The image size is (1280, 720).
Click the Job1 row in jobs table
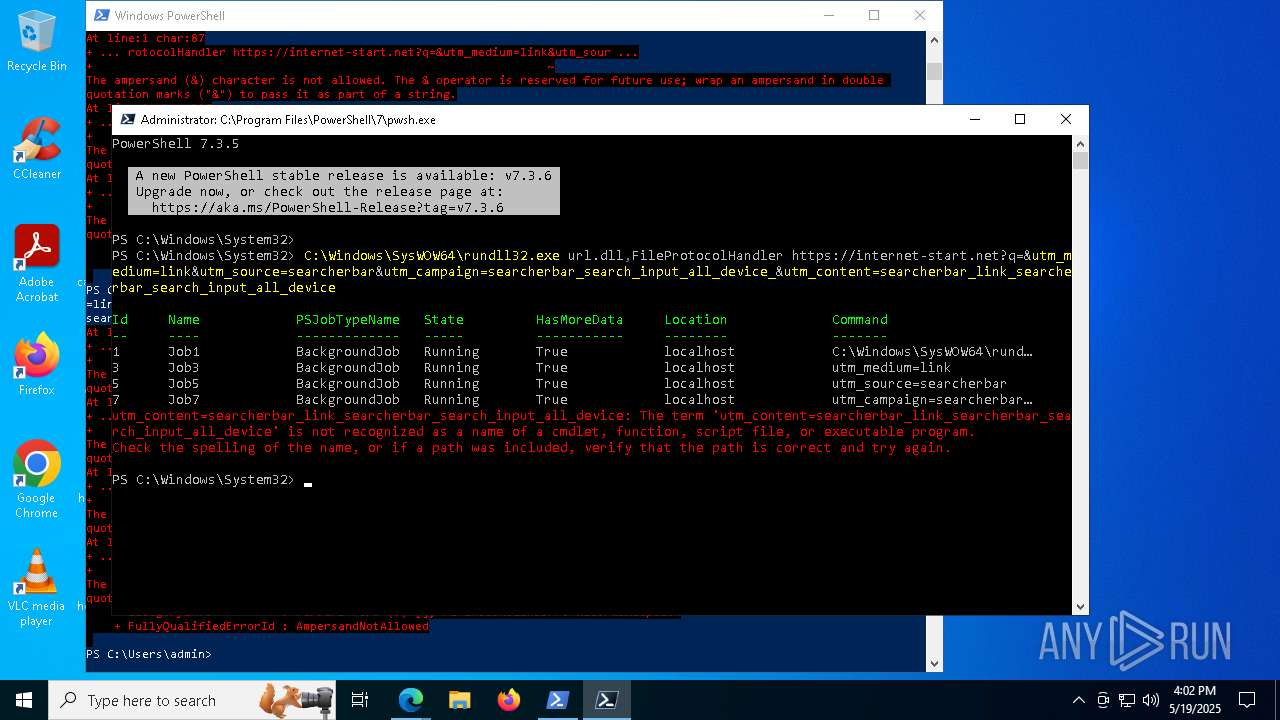(572, 352)
